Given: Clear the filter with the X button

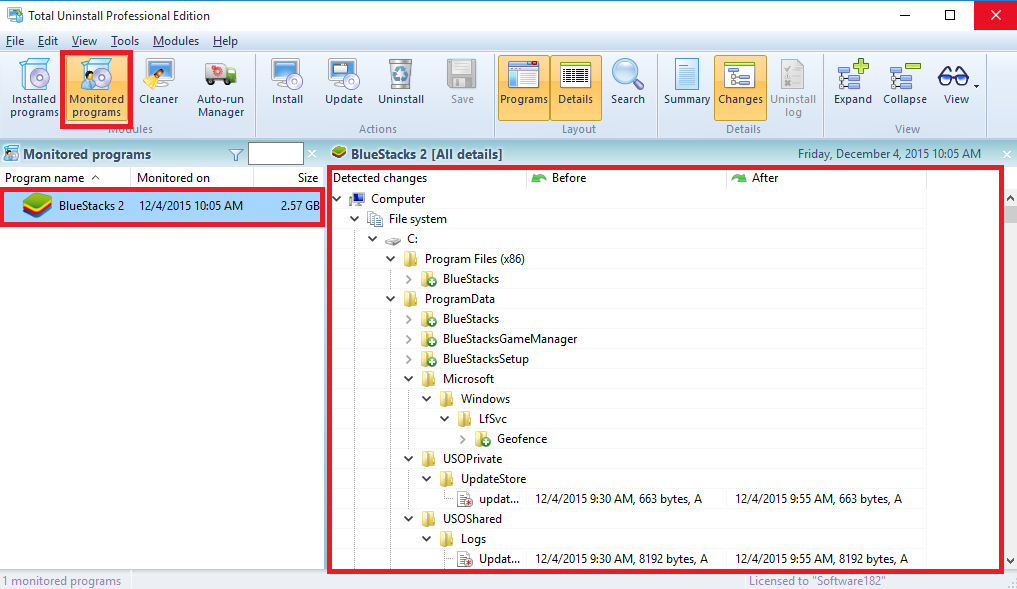Looking at the screenshot, I should click(312, 154).
